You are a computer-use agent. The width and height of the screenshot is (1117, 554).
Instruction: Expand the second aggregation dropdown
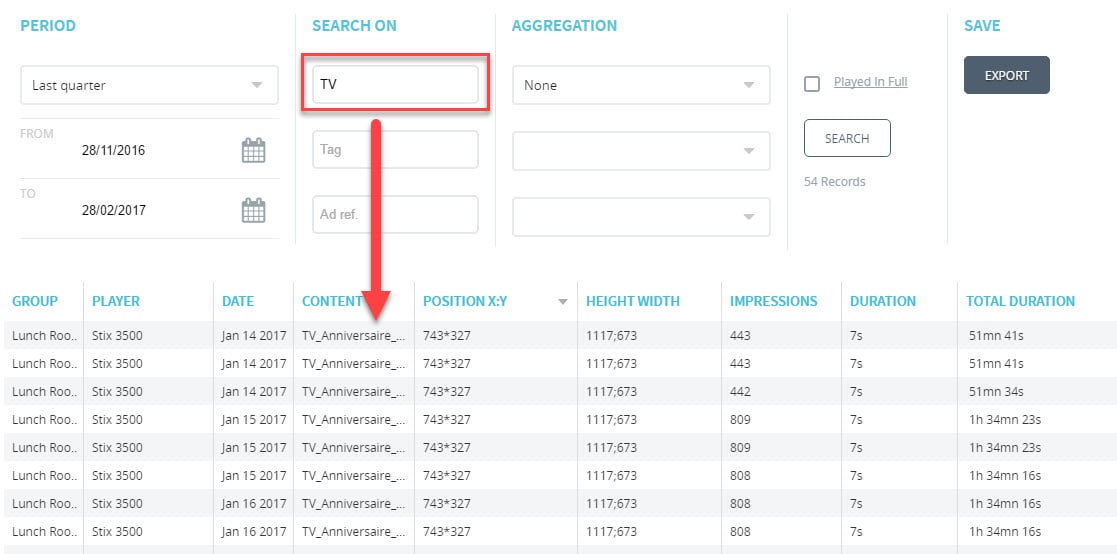pyautogui.click(x=641, y=150)
